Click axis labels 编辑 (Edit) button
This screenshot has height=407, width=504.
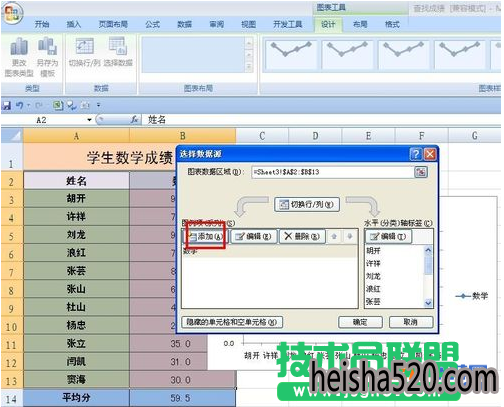[389, 236]
